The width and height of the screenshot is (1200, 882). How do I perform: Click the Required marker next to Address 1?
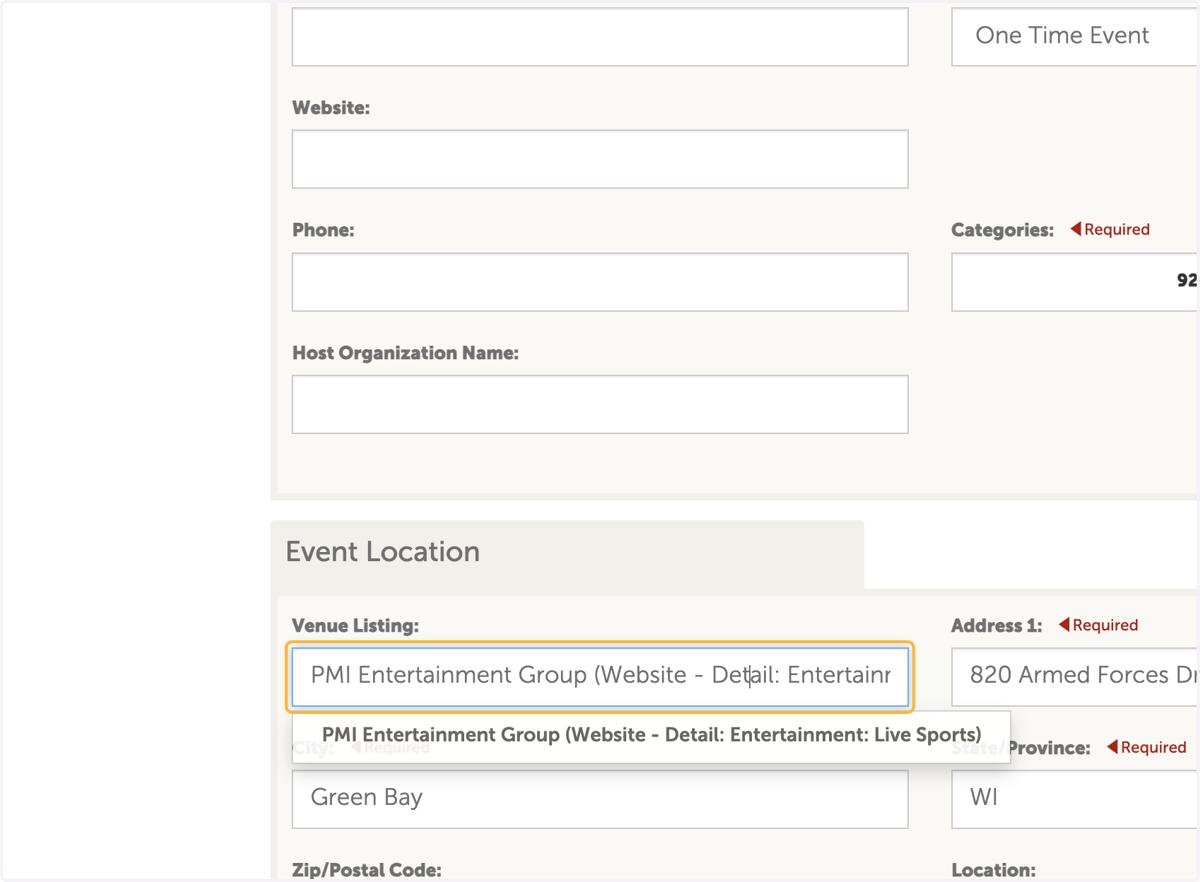pos(1098,625)
